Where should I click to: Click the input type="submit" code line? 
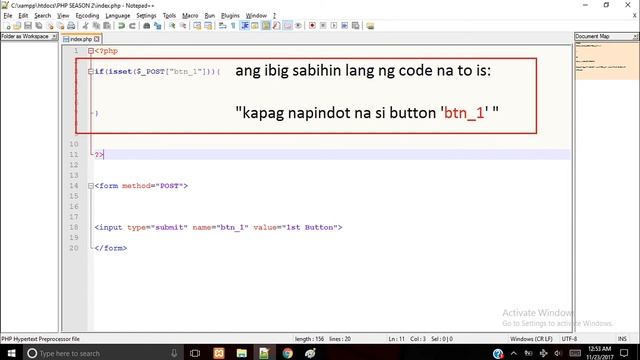coord(218,227)
